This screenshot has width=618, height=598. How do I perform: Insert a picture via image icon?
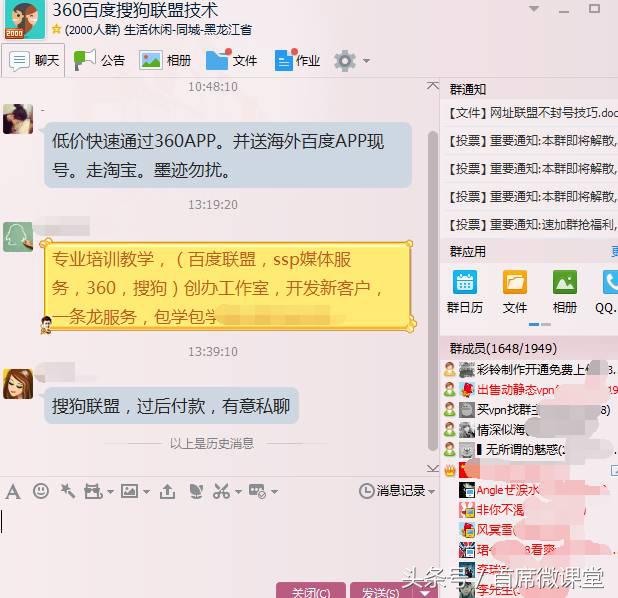pos(129,491)
